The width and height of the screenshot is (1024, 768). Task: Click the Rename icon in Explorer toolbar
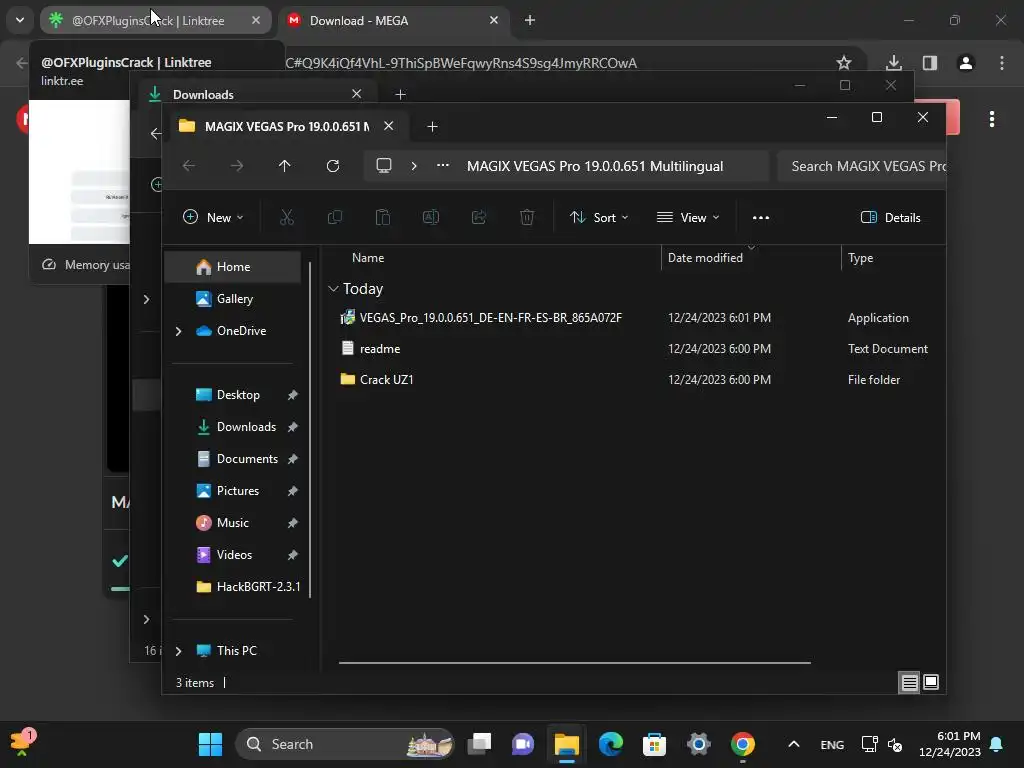(431, 217)
